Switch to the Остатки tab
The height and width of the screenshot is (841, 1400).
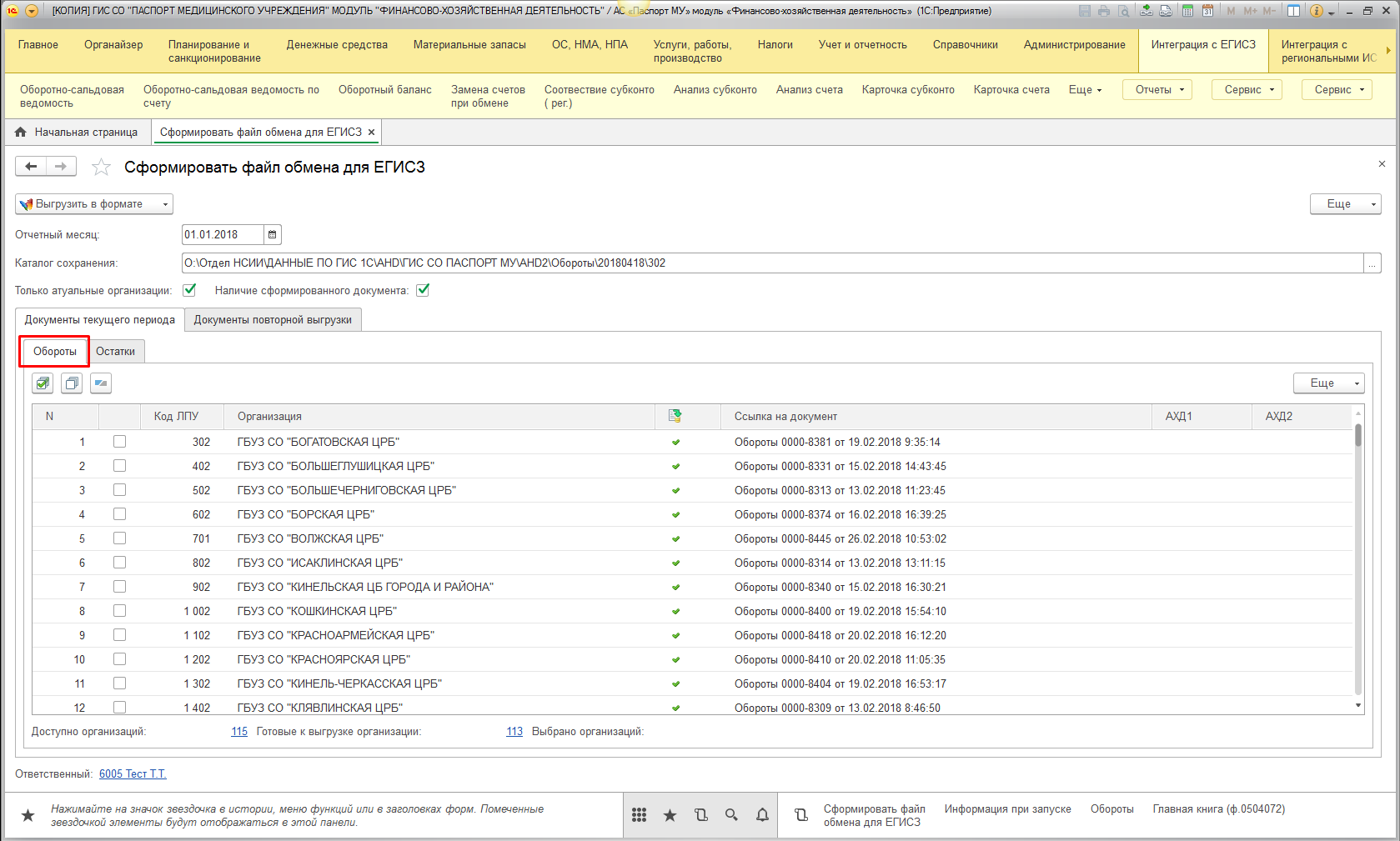tap(115, 352)
